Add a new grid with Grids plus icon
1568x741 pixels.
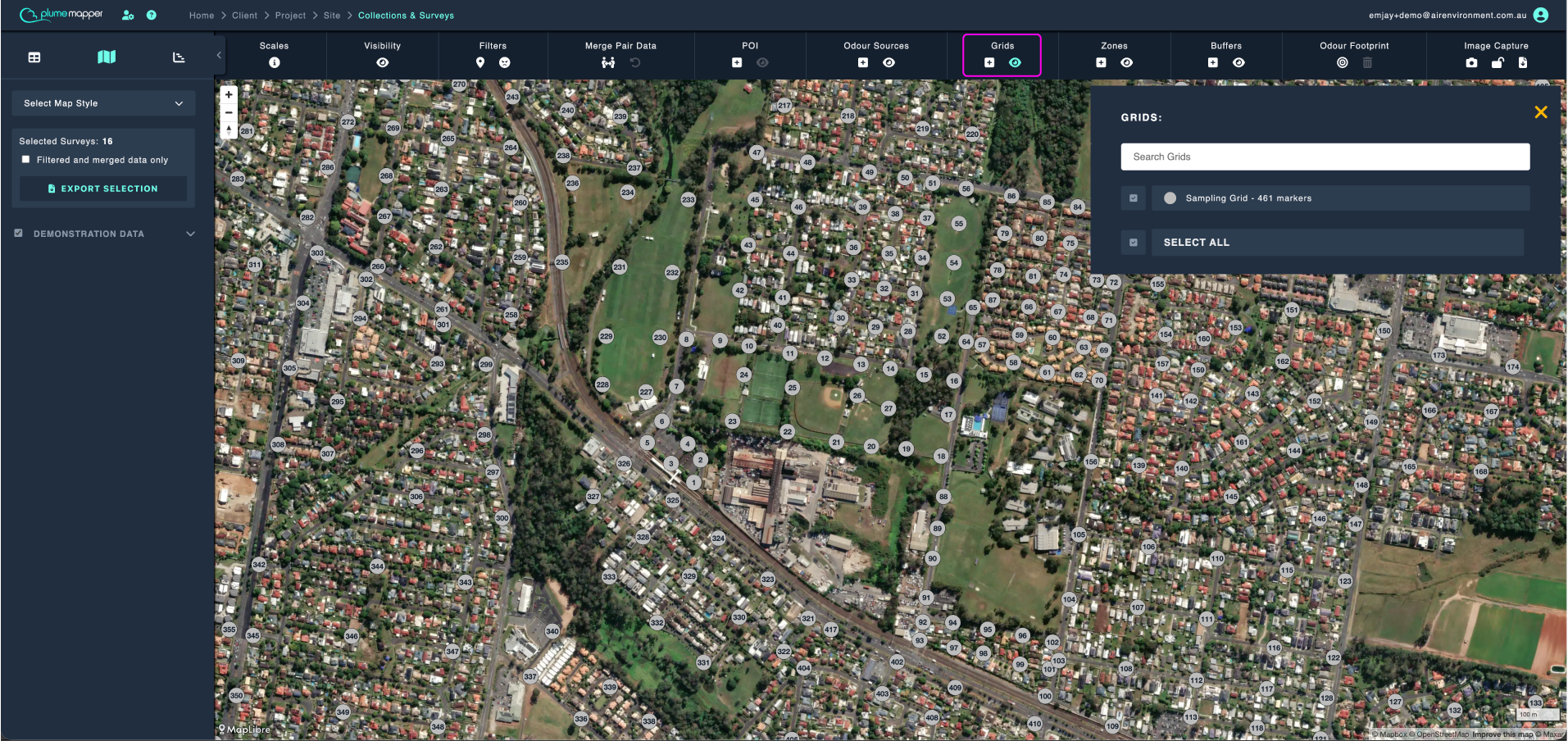[x=989, y=62]
